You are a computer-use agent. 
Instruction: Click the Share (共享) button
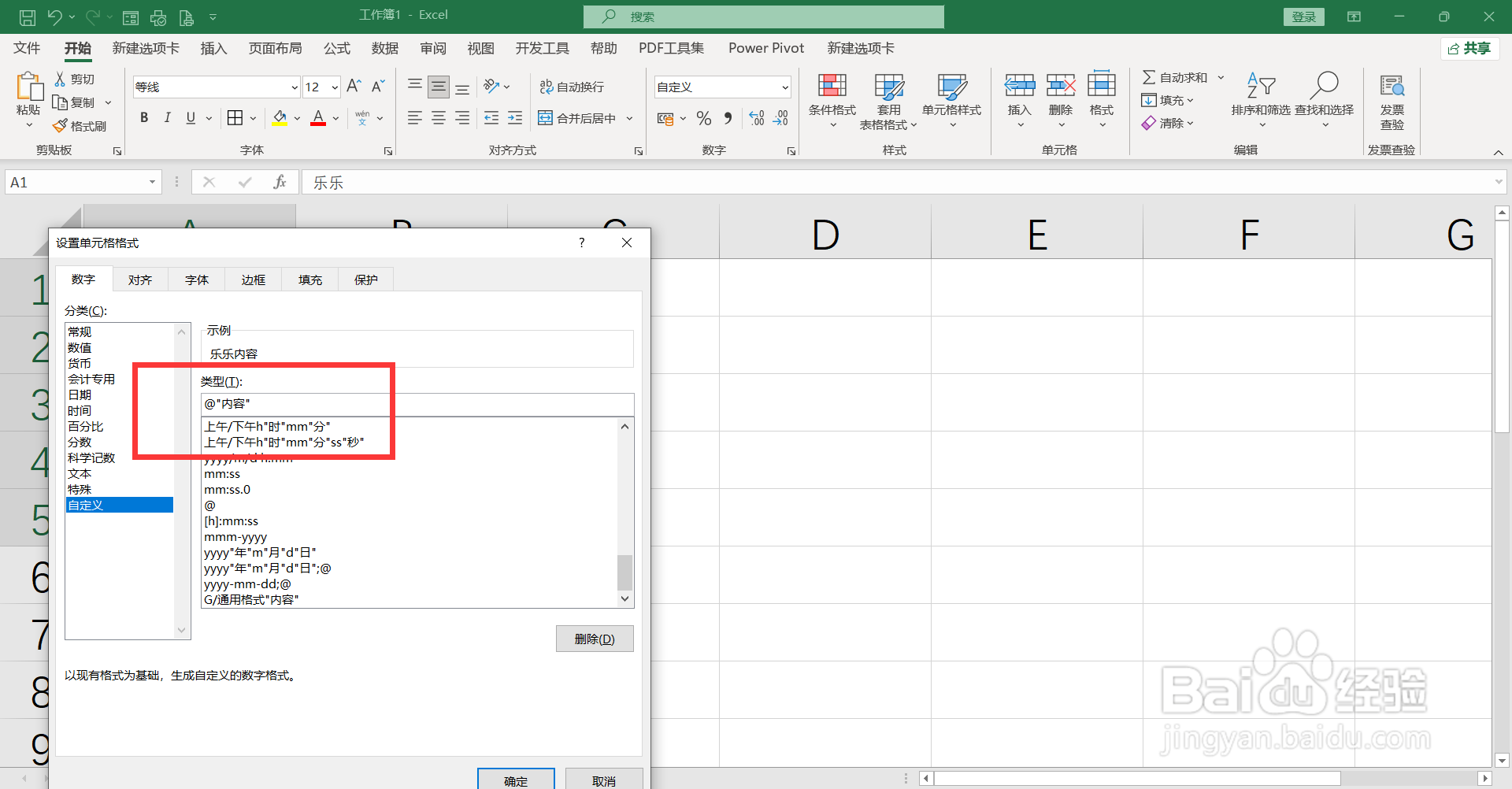click(1469, 49)
